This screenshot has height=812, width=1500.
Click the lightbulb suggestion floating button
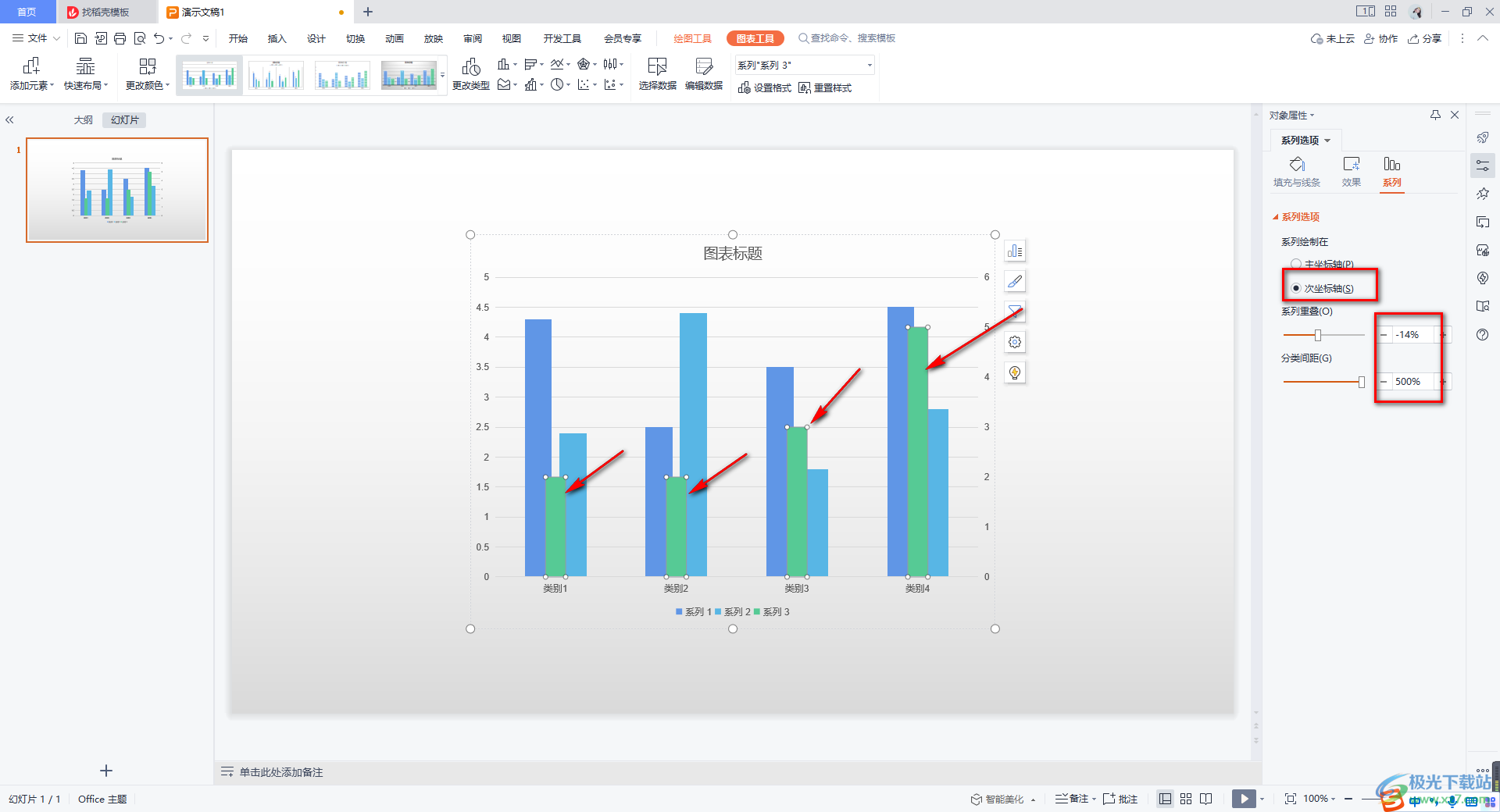point(1015,372)
